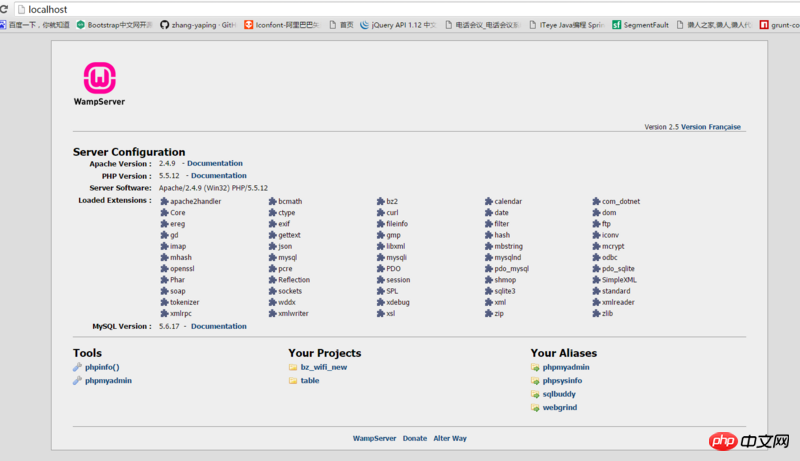The width and height of the screenshot is (800, 461).
Task: Click the alias folder icon beside phpmyadmin
Action: [x=535, y=367]
